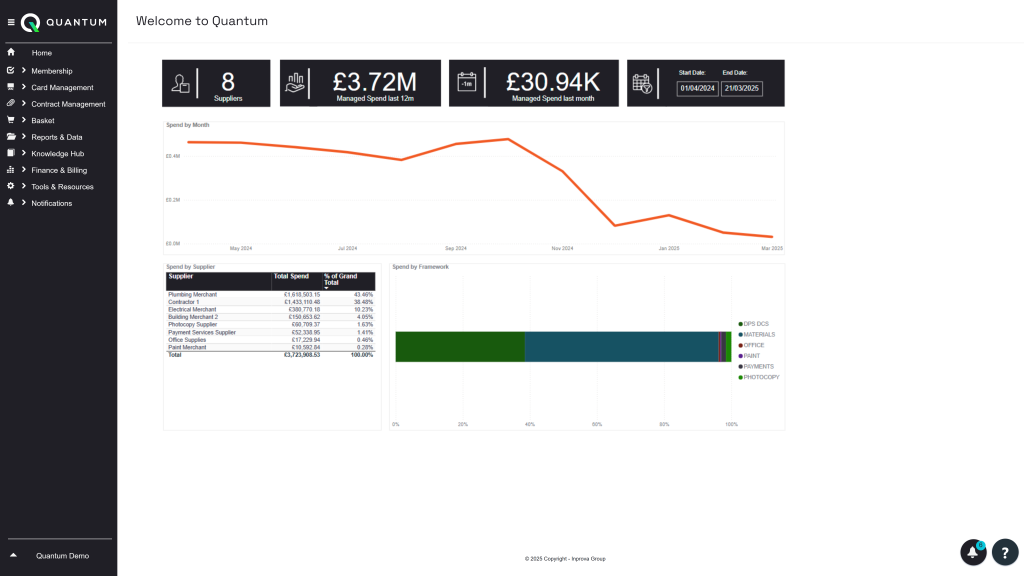1024x576 pixels.
Task: Click the calendar filter icon on date card
Action: (x=642, y=82)
